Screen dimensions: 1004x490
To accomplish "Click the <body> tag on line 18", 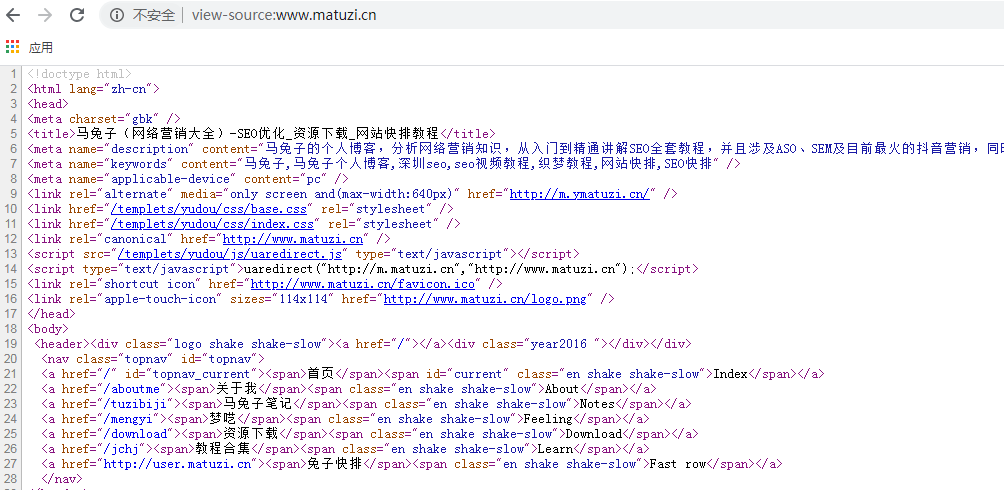I will click(48, 329).
